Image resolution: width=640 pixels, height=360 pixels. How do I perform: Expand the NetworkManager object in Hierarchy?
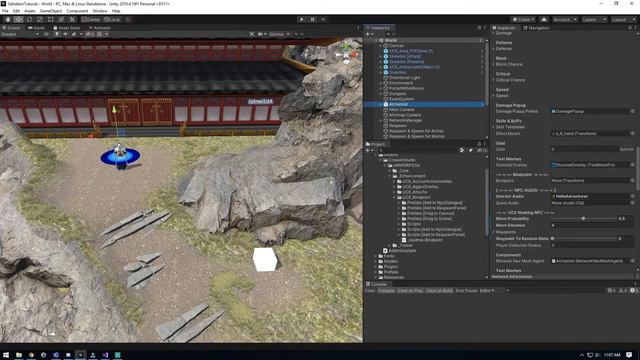click(380, 120)
